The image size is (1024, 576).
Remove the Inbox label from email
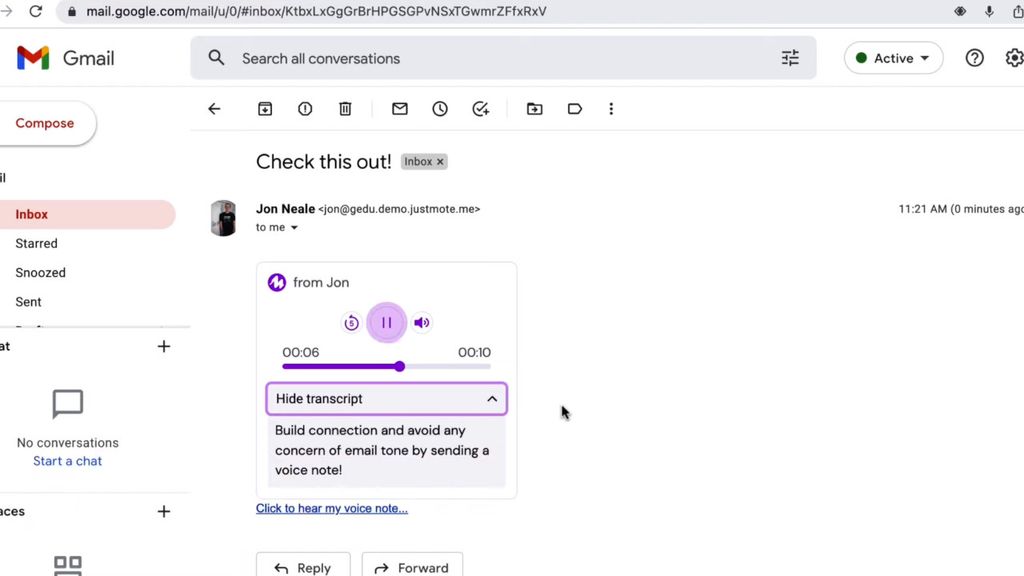coord(440,162)
